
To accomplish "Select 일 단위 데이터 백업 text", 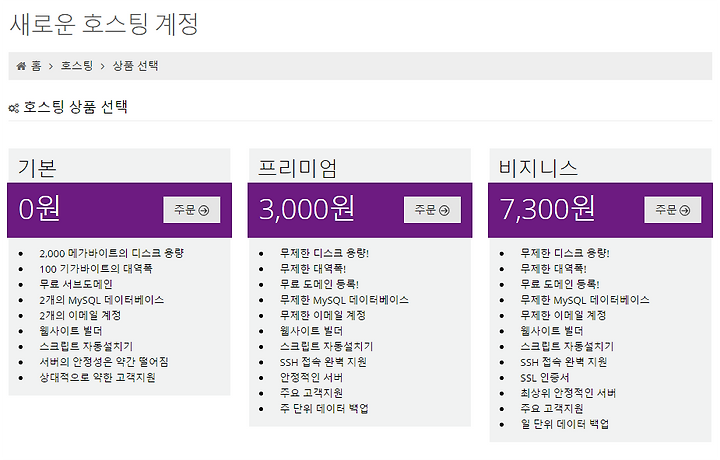I will tap(565, 424).
